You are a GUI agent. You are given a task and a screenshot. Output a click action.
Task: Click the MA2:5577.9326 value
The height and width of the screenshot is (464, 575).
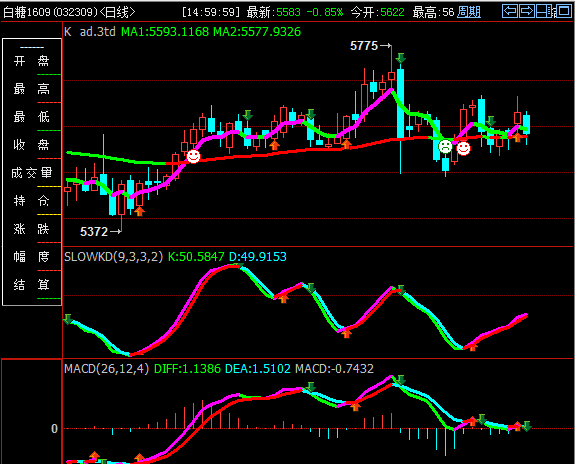tap(257, 32)
